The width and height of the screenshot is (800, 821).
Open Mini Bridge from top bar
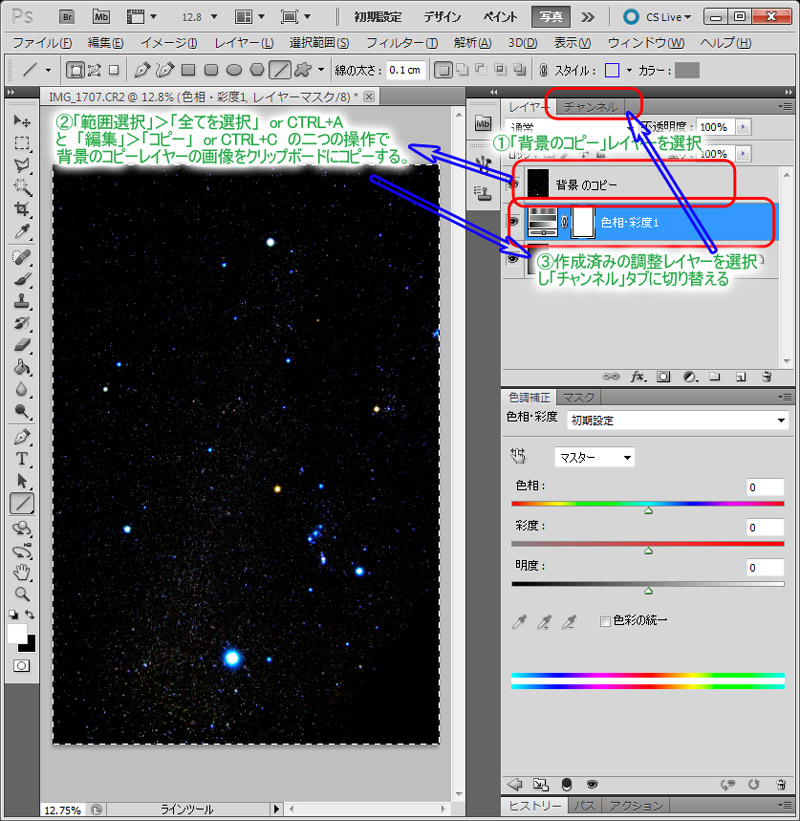pos(101,17)
